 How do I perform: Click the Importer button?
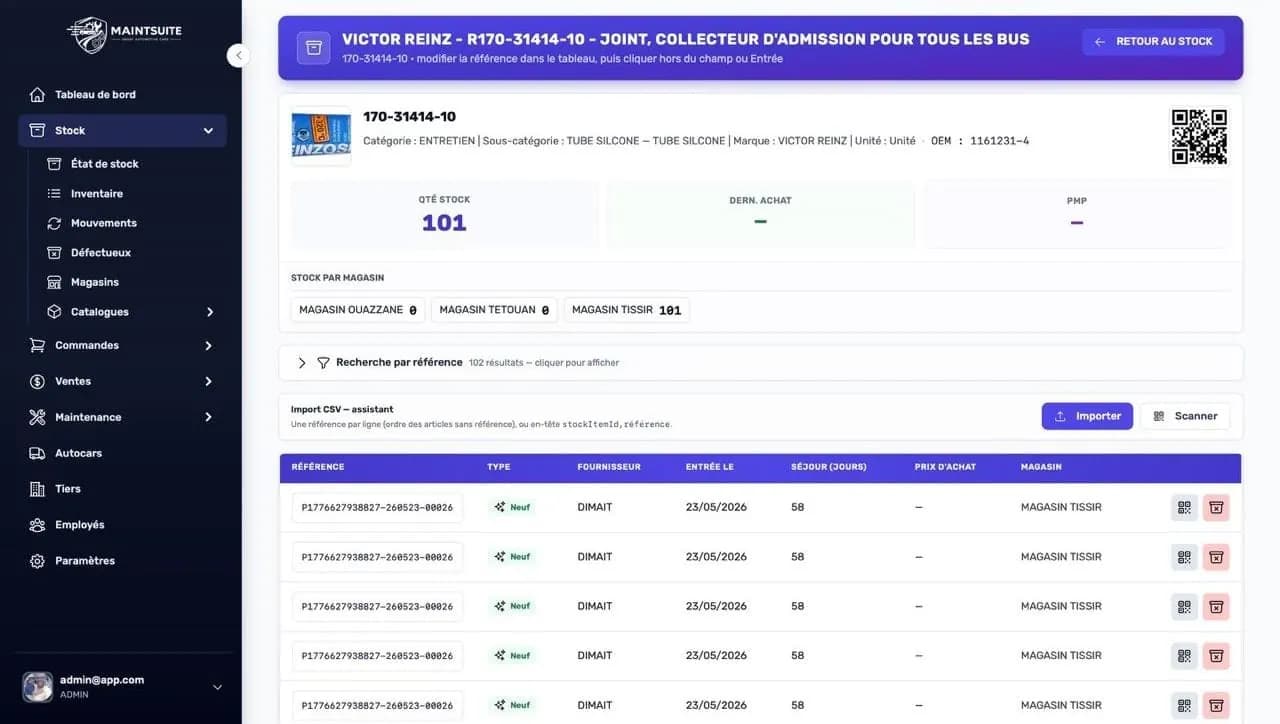click(1087, 416)
